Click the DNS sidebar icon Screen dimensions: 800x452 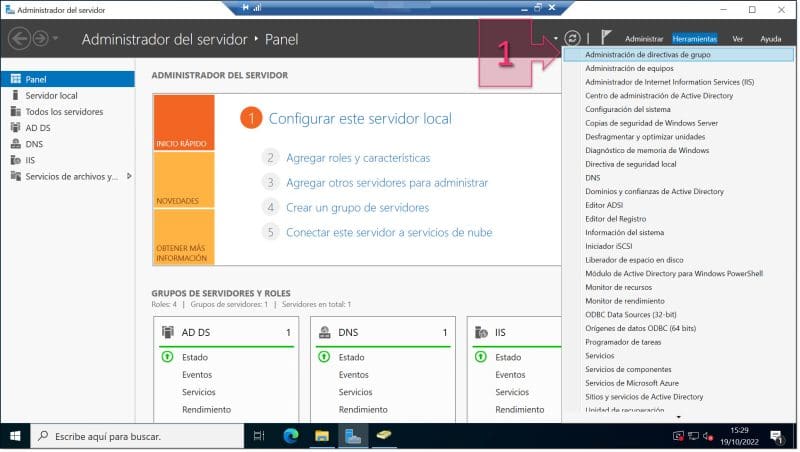click(16, 144)
